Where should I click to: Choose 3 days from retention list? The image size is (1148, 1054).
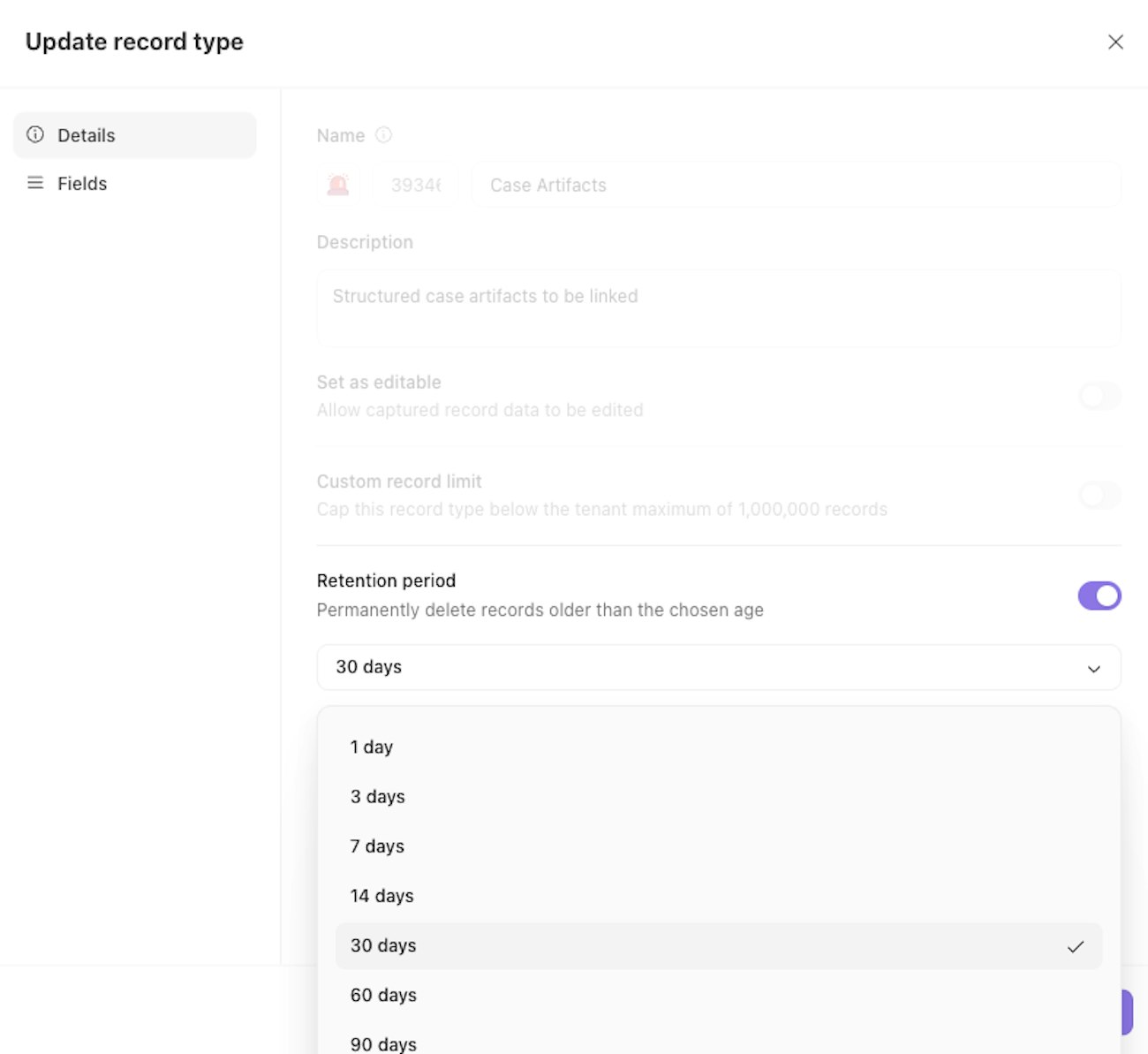pos(378,796)
